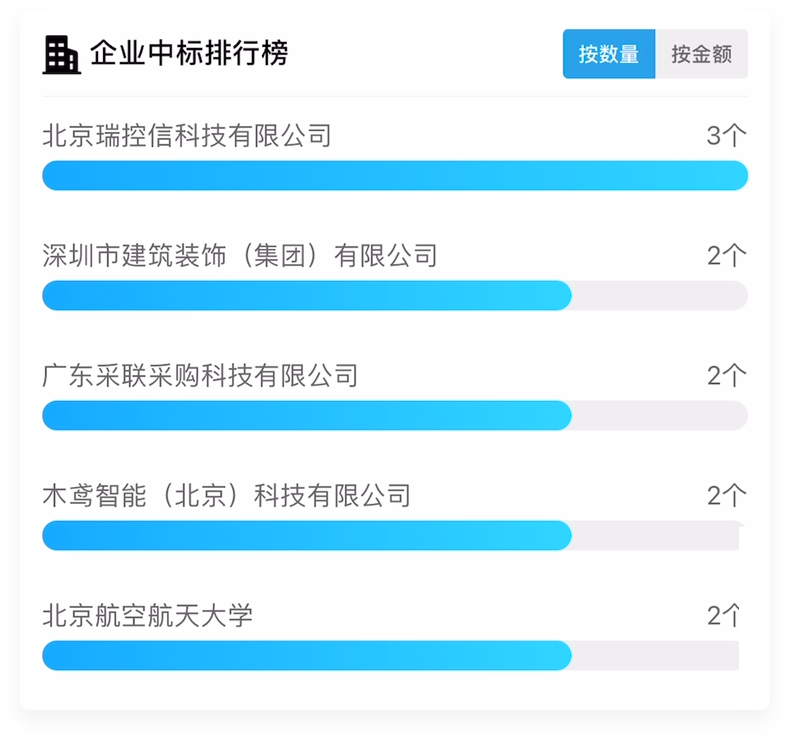790x740 pixels.
Task: Click the 2个 count for 深圳市建筑装饰
Action: (x=727, y=255)
